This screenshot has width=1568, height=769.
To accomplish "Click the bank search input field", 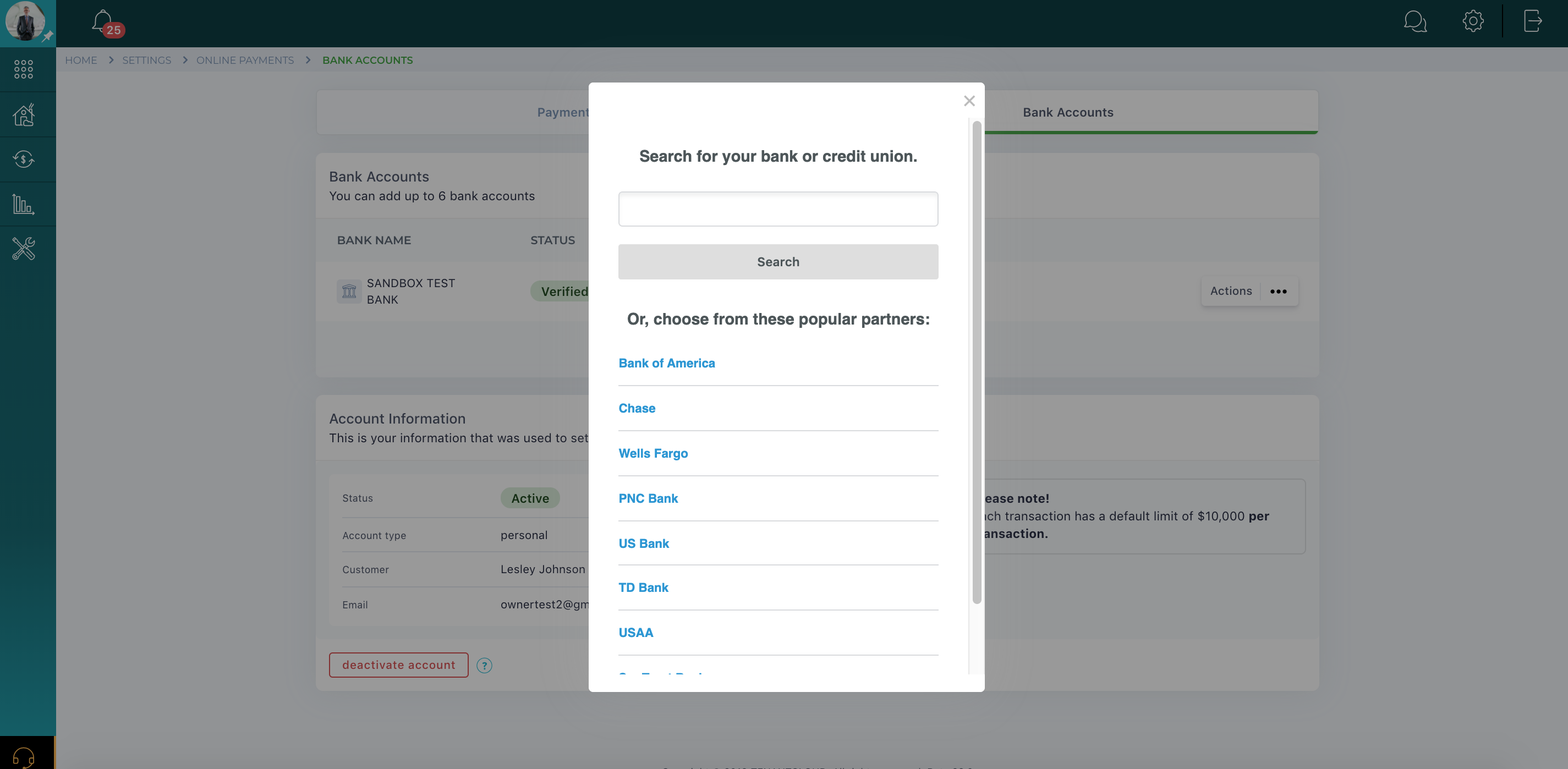I will [778, 208].
